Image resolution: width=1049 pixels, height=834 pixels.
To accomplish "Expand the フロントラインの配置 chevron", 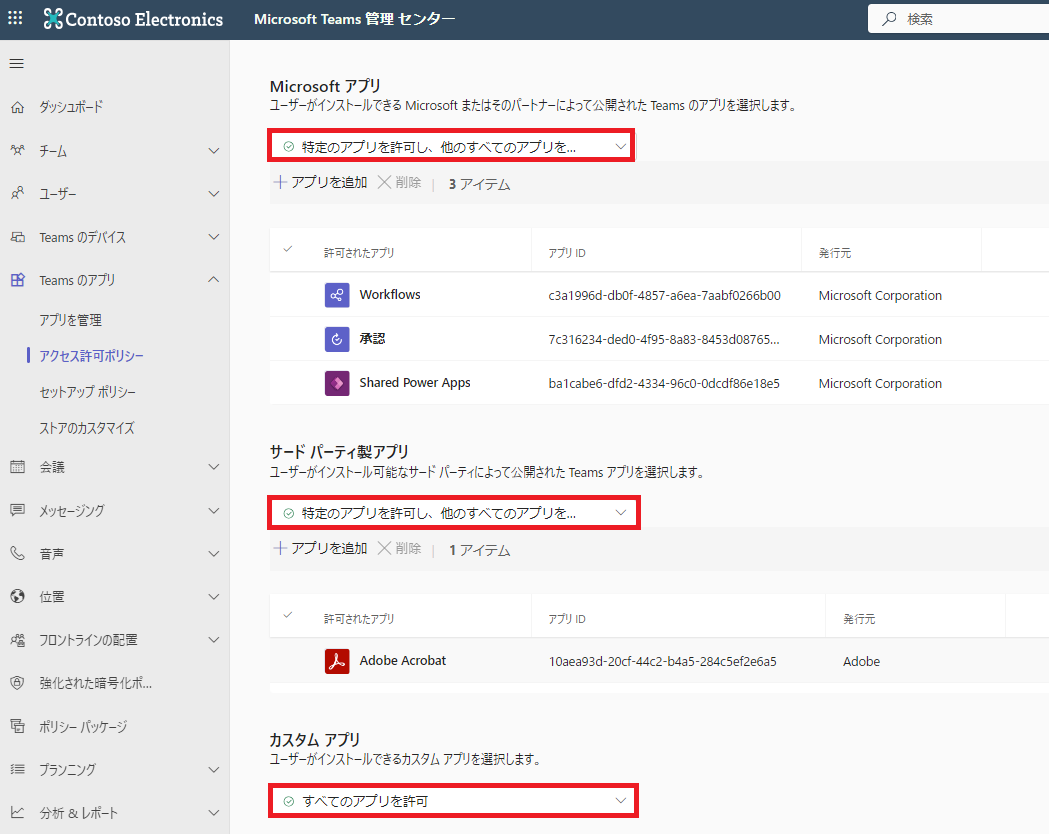I will point(214,640).
